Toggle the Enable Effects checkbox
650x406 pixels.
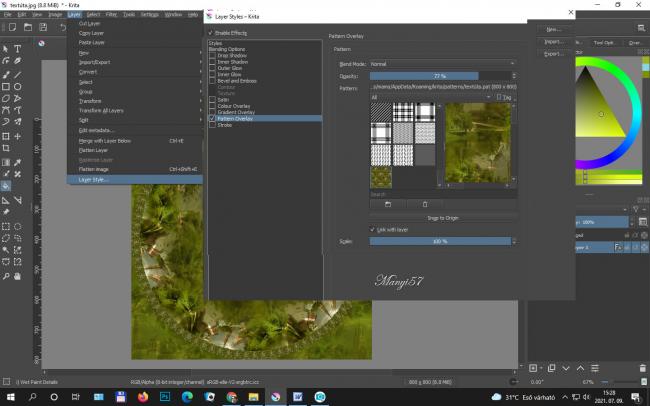coord(210,33)
